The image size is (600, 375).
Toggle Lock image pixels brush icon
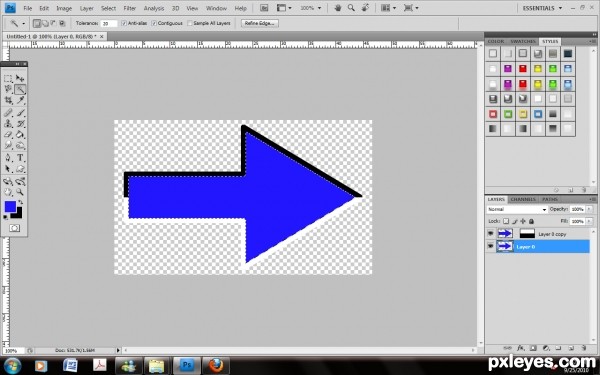[515, 221]
